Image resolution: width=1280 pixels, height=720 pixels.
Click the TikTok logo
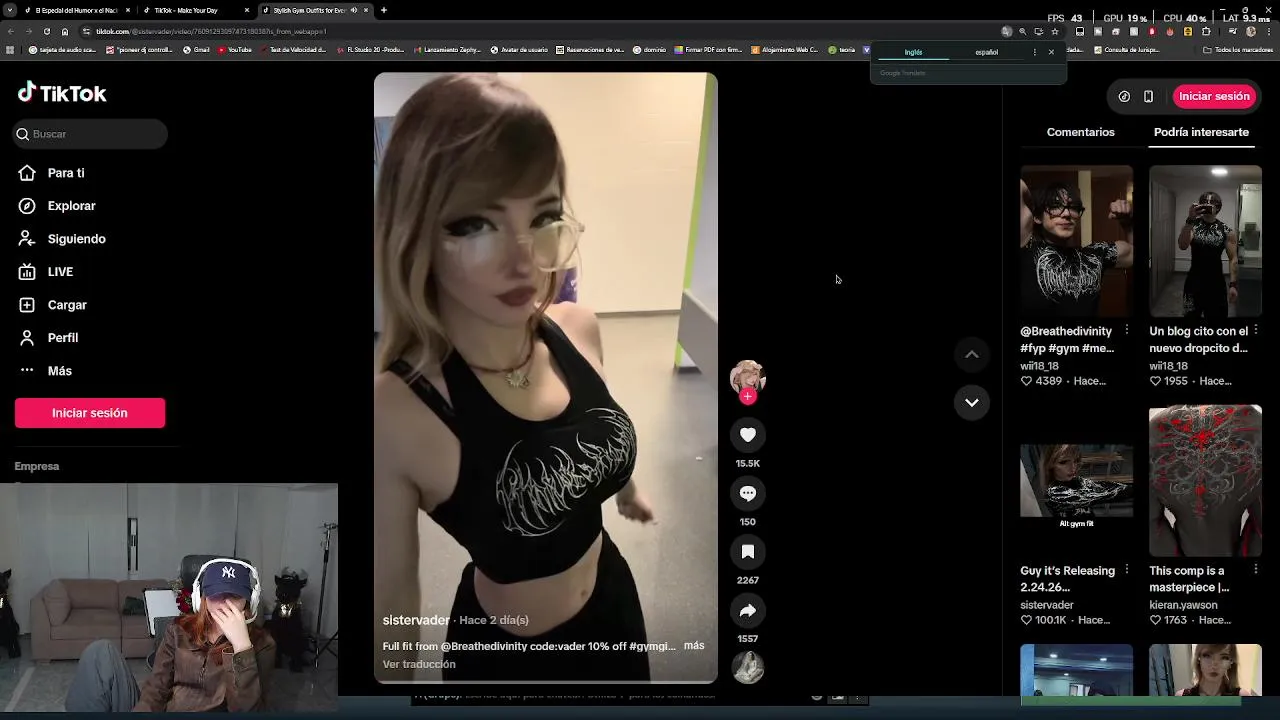pos(62,93)
